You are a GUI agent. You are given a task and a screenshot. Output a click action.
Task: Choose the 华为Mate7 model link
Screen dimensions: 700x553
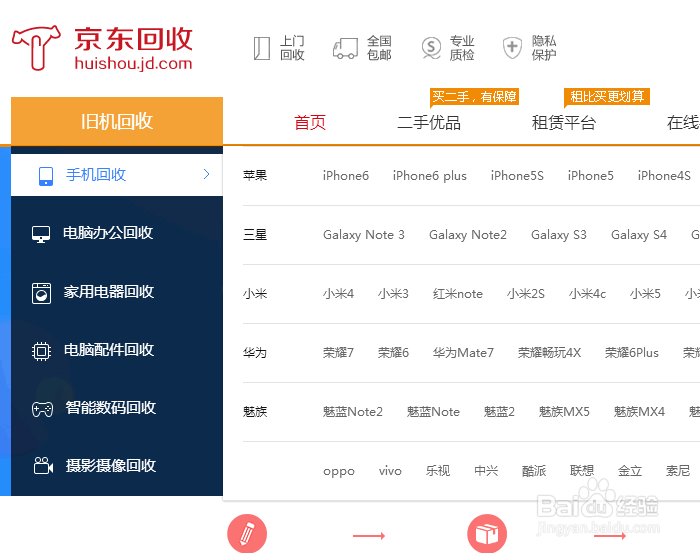(463, 353)
